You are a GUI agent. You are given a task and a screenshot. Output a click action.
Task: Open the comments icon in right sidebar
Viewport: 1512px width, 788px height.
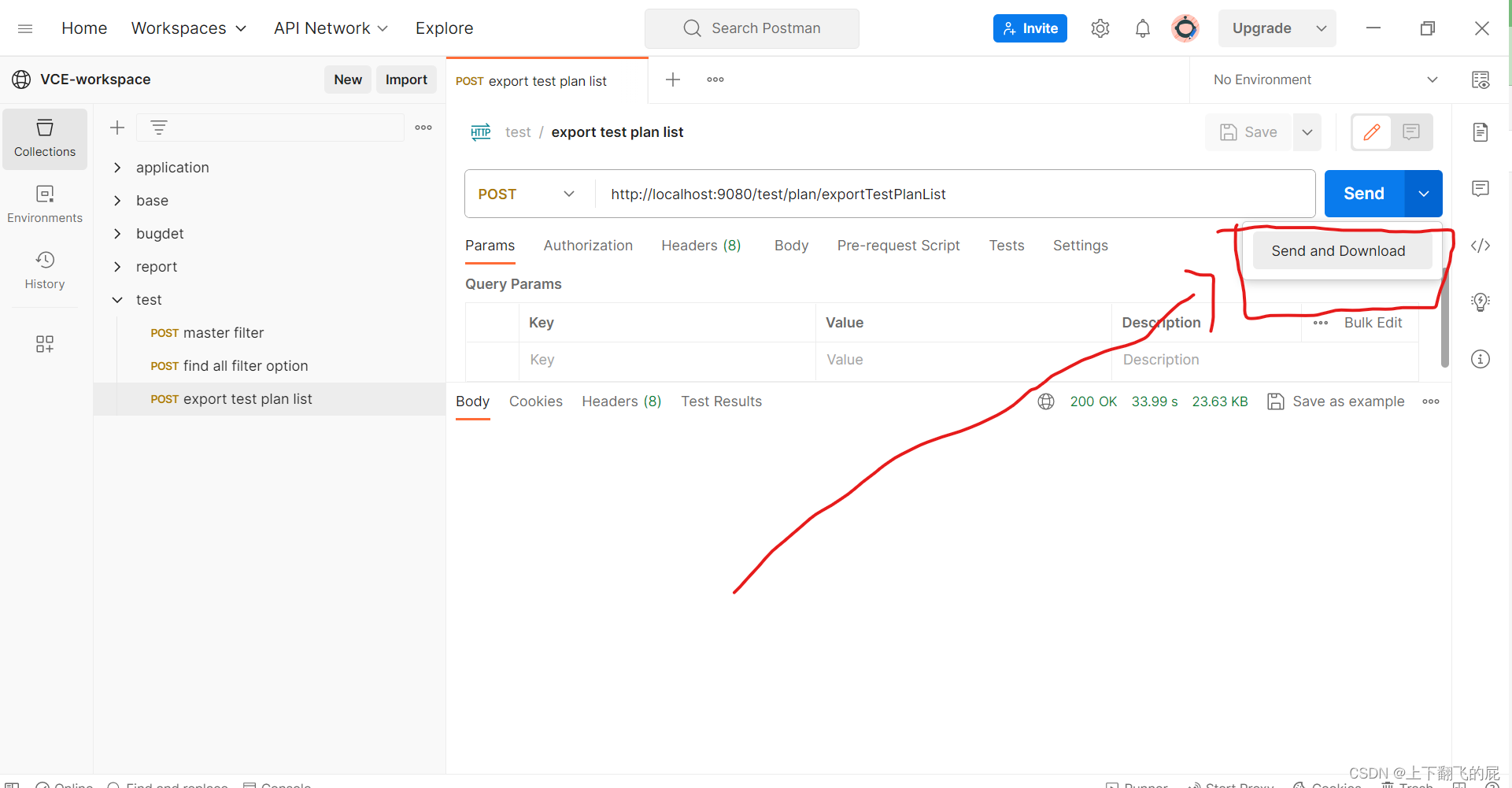pyautogui.click(x=1481, y=189)
